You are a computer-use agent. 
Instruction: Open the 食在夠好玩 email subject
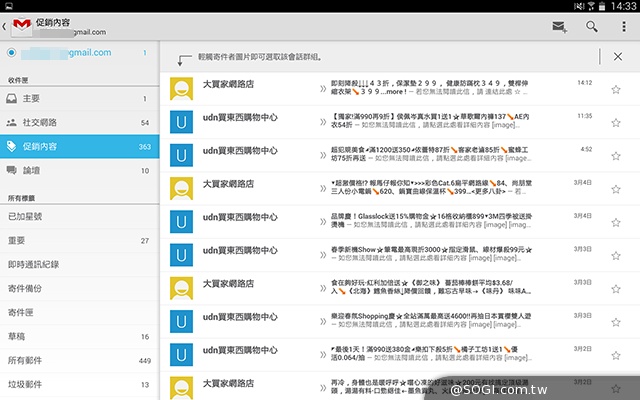[431, 287]
